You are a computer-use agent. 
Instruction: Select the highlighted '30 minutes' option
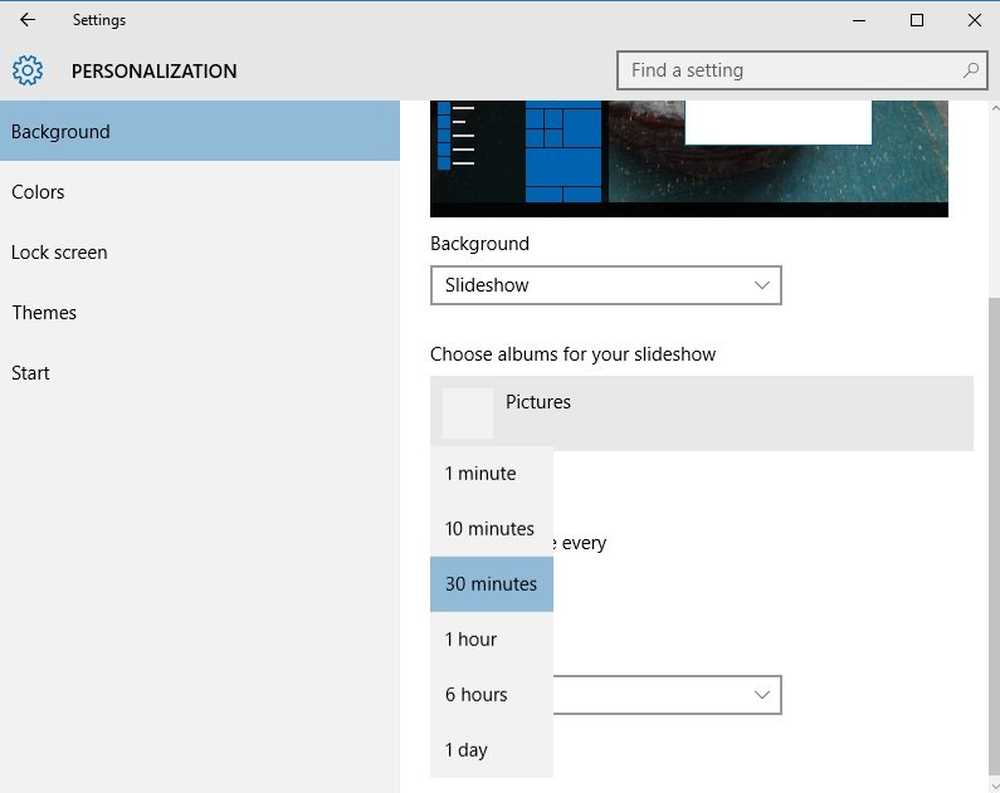491,584
